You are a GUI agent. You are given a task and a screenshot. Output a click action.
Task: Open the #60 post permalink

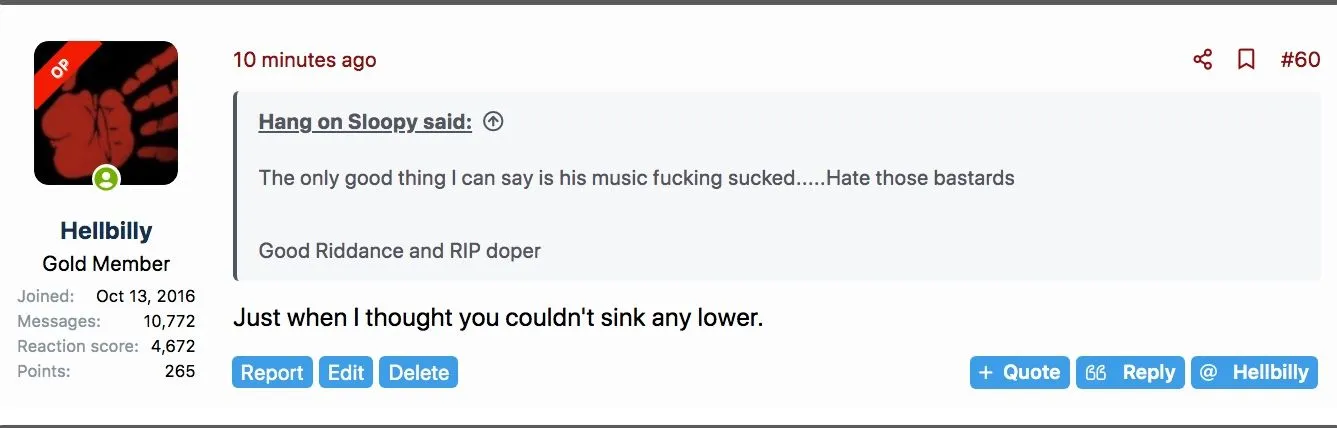click(1300, 60)
